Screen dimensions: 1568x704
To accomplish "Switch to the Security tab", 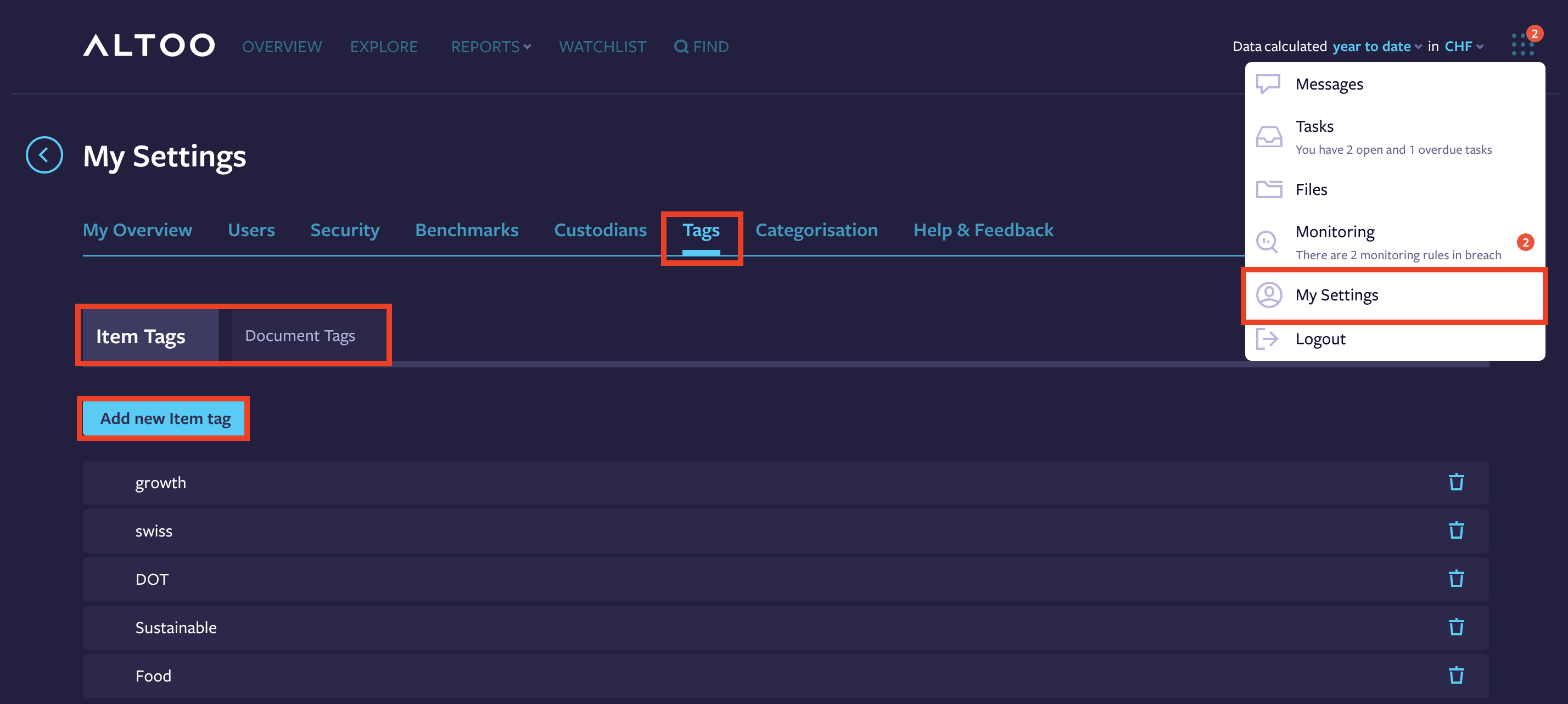I will click(x=345, y=230).
